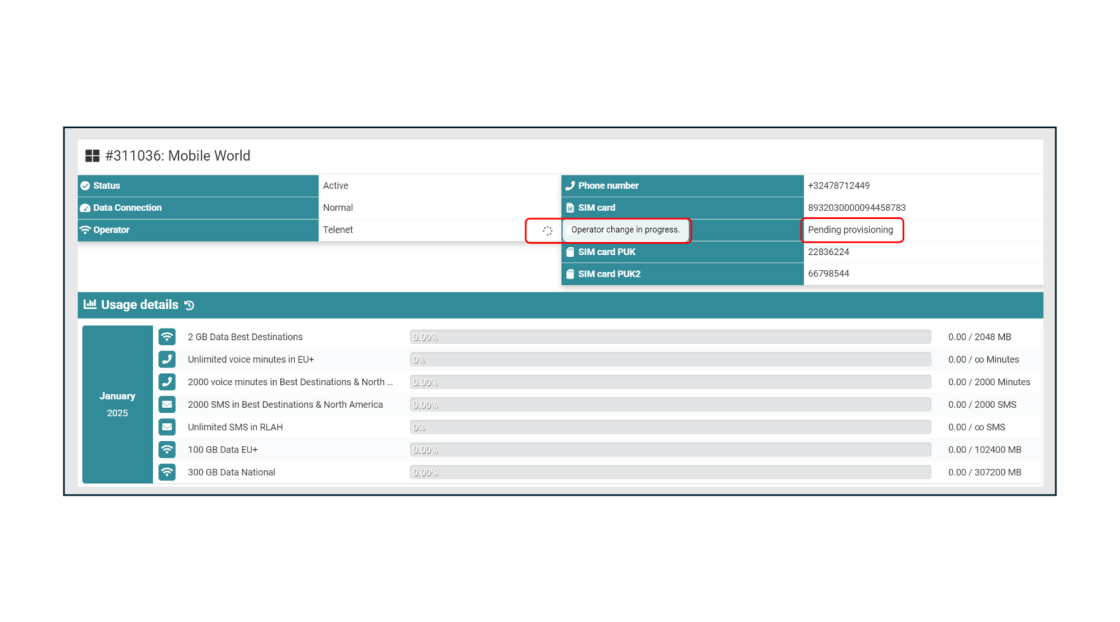Click the SIM card PUK2 icon
The height and width of the screenshot is (622, 1120).
[570, 274]
